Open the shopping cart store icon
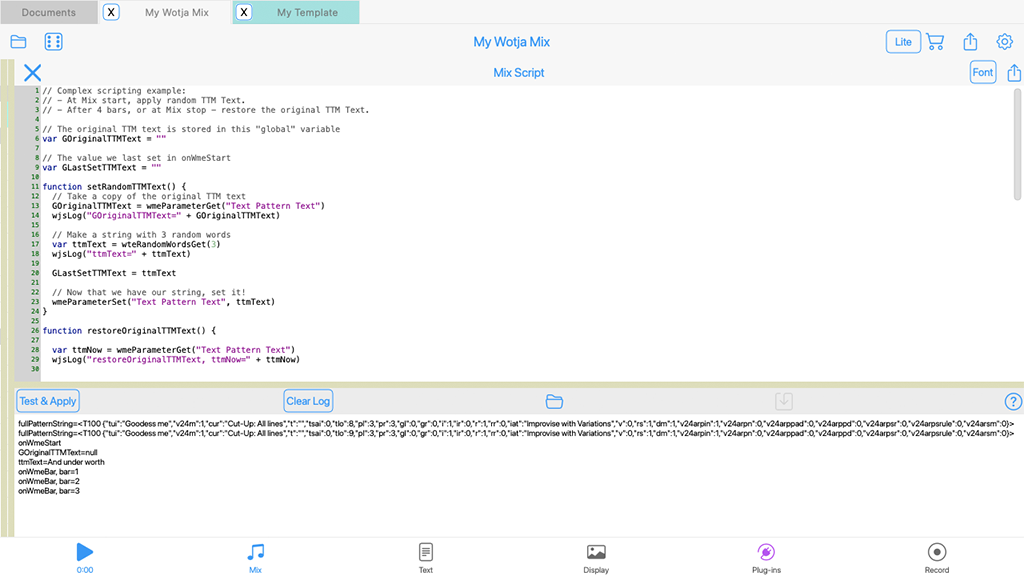 pos(935,42)
